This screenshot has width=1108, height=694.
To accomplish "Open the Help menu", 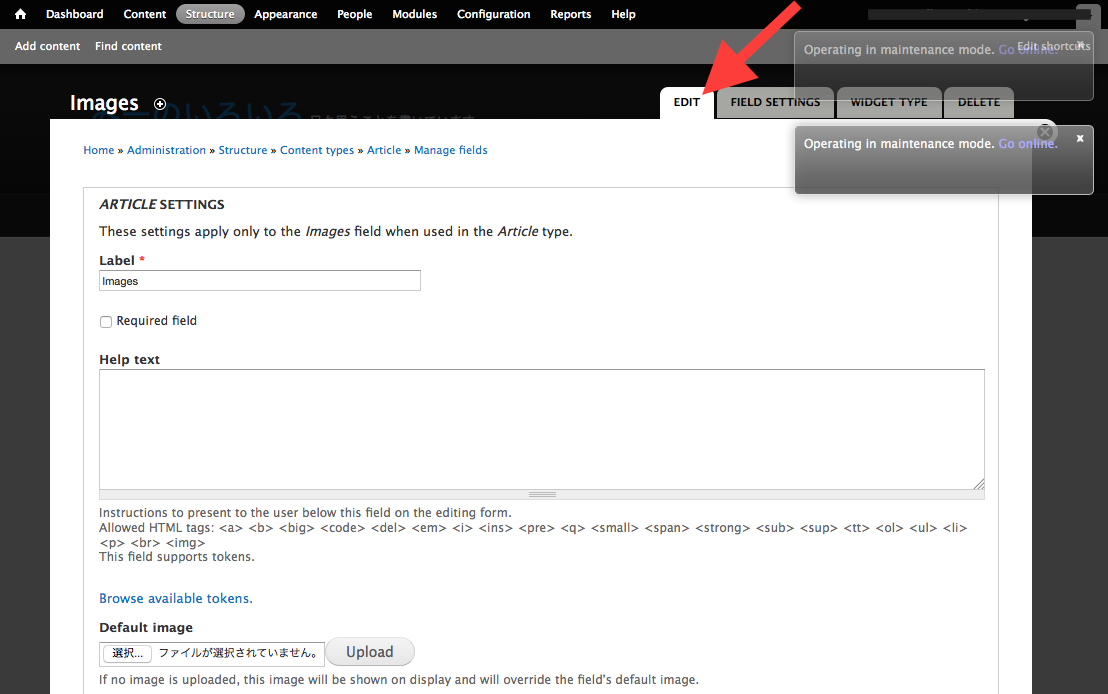I will coord(623,14).
